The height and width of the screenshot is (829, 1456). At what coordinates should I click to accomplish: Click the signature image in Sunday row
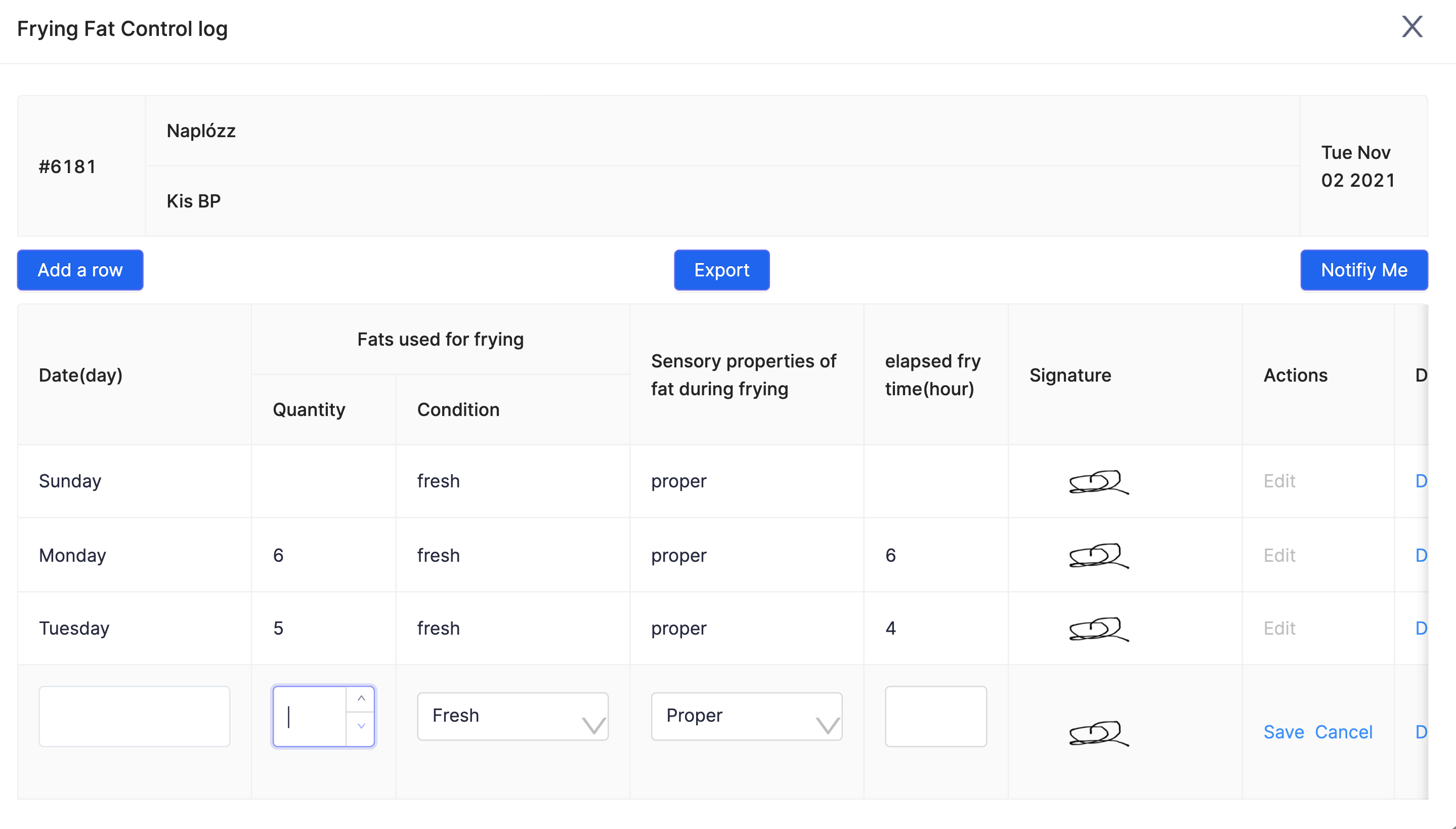1099,482
